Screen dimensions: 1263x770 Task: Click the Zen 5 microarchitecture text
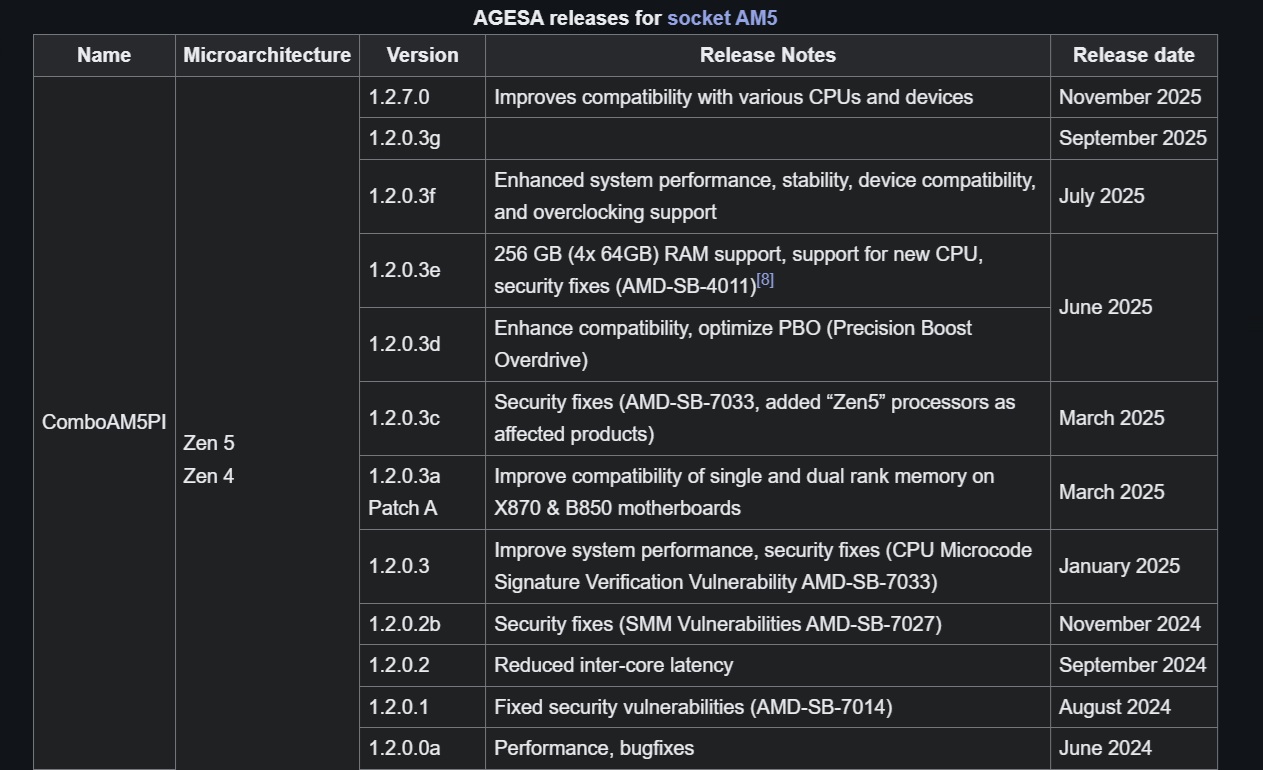[209, 443]
